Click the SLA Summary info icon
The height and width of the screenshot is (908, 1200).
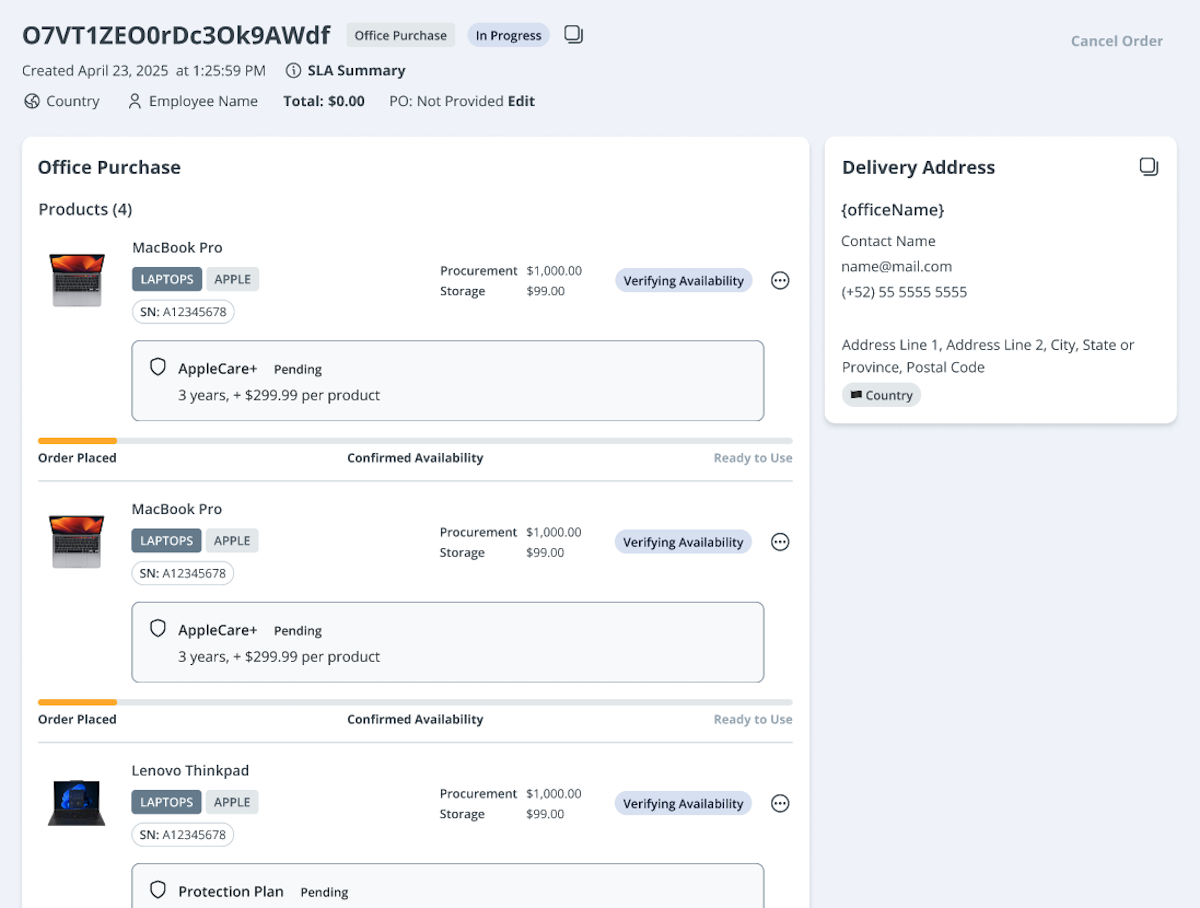tap(293, 71)
